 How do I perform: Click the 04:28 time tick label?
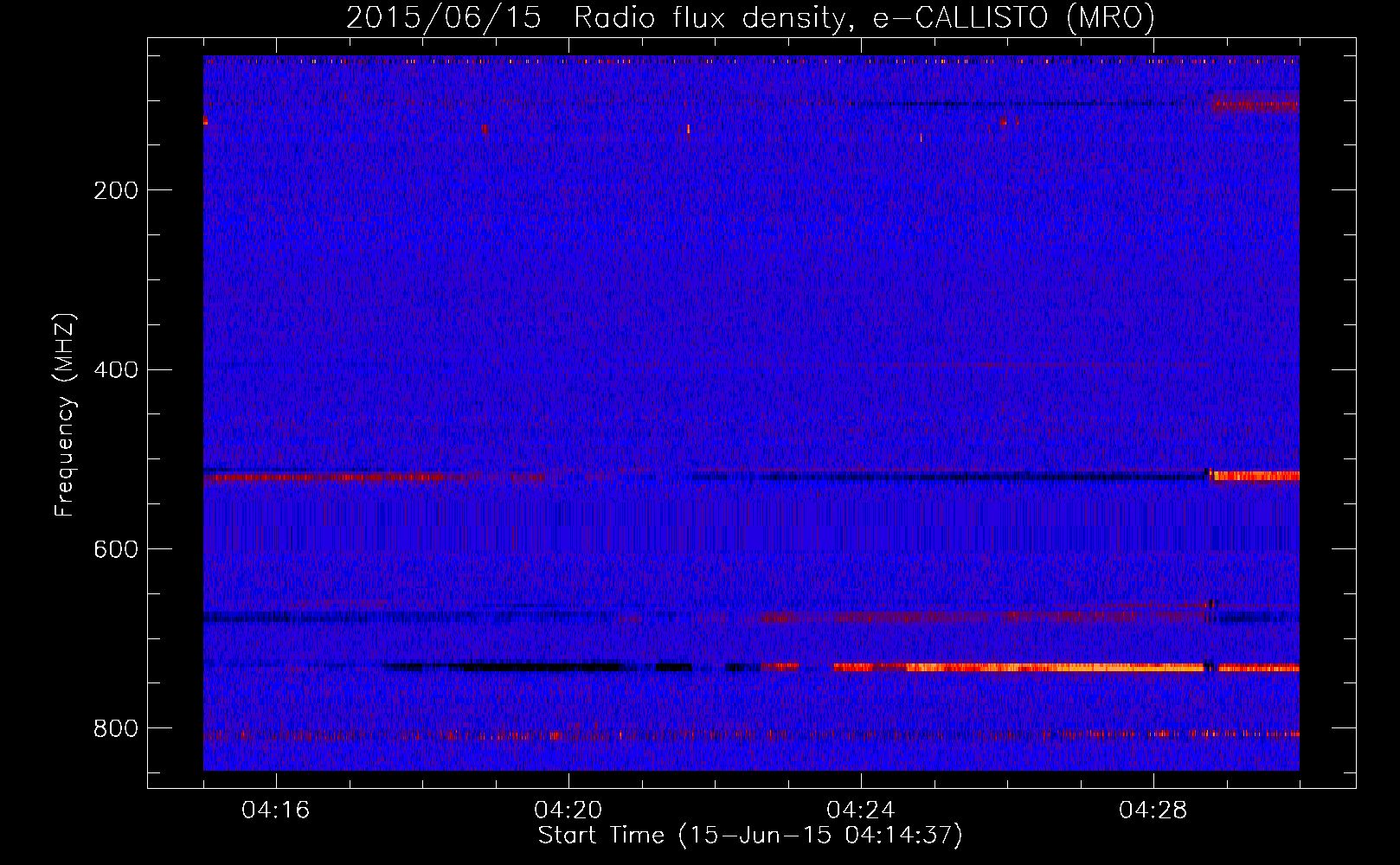(1153, 811)
